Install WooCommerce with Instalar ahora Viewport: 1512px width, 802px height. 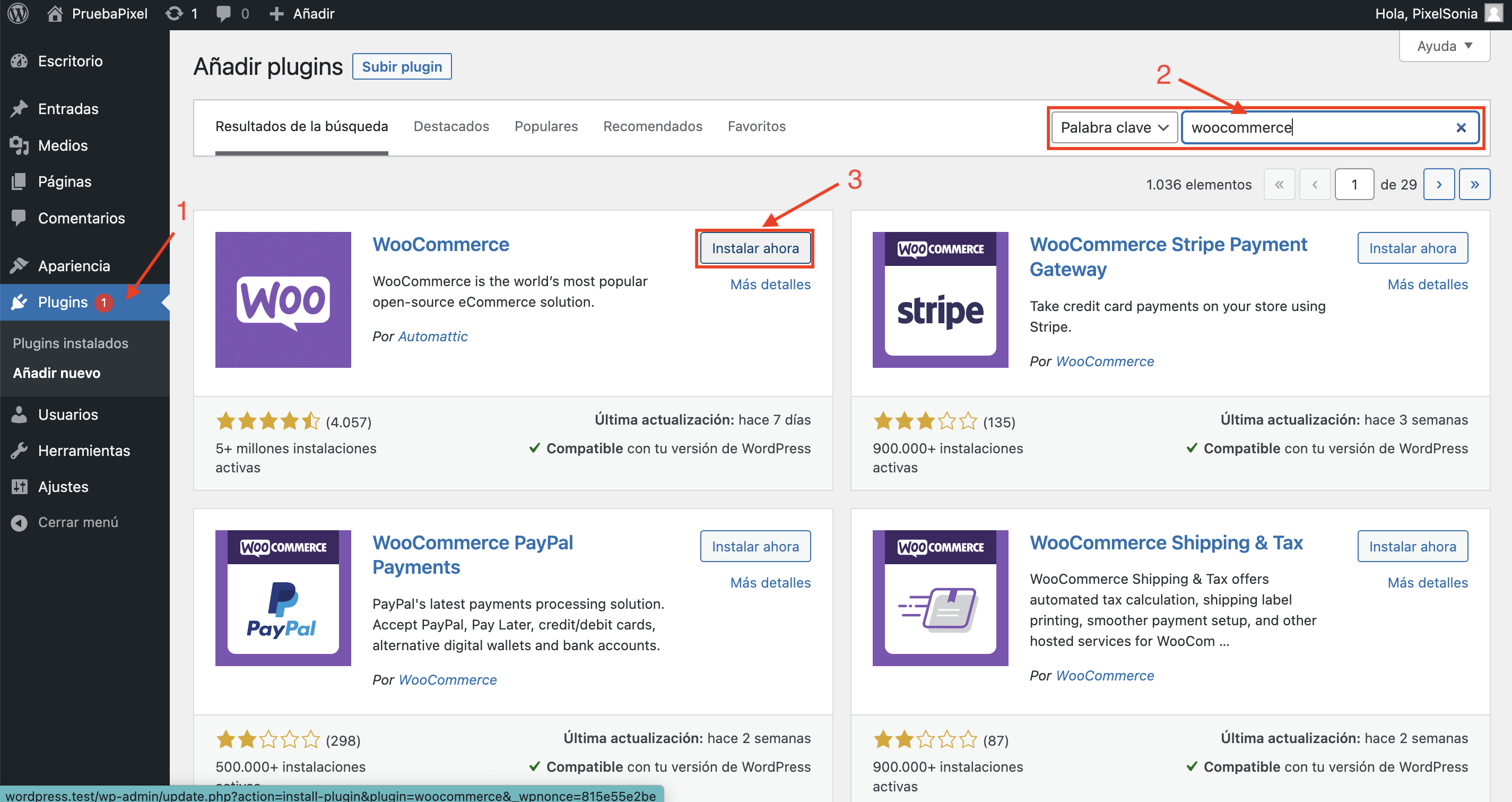coord(755,248)
